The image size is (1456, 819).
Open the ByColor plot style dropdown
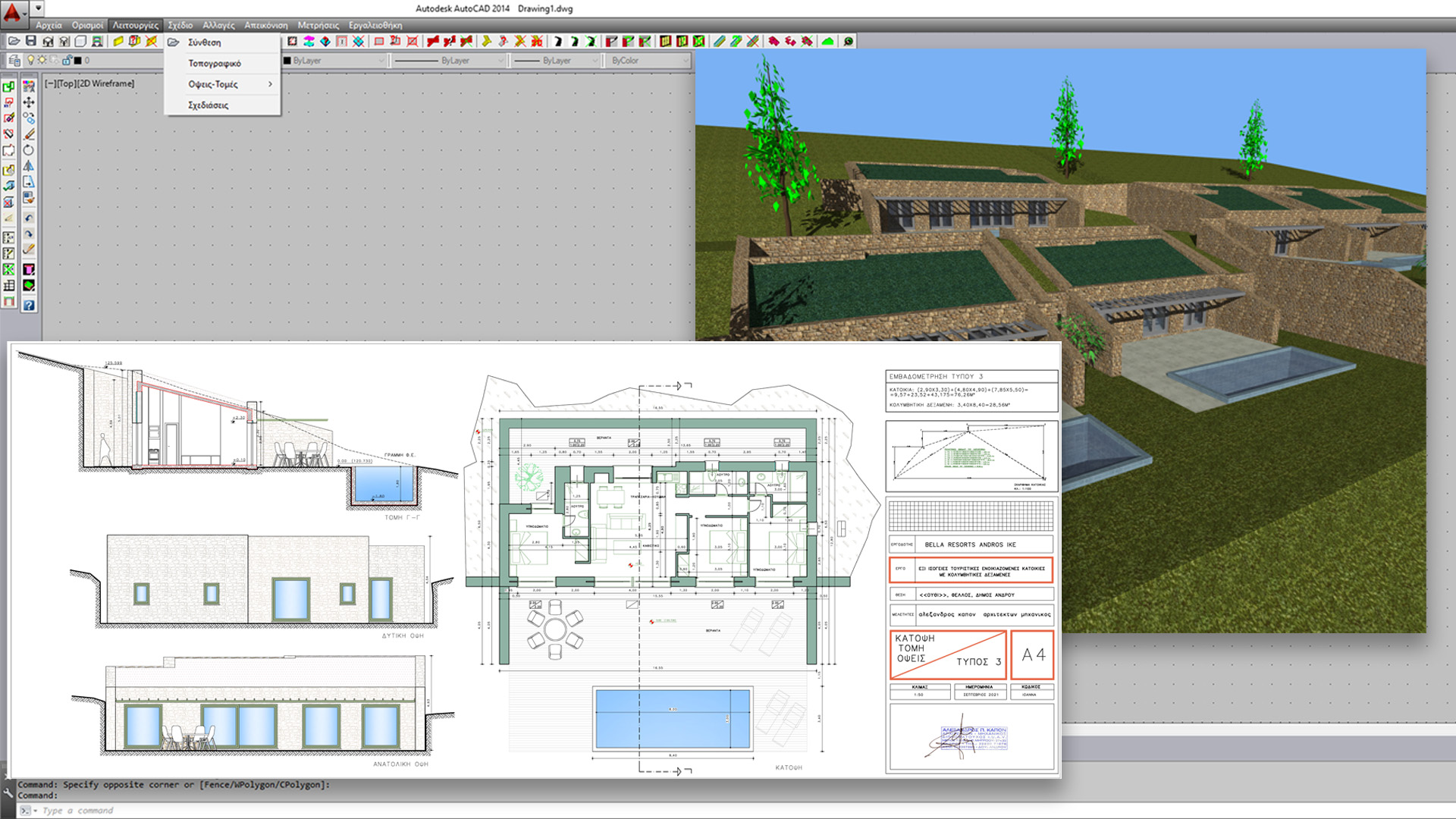(649, 61)
